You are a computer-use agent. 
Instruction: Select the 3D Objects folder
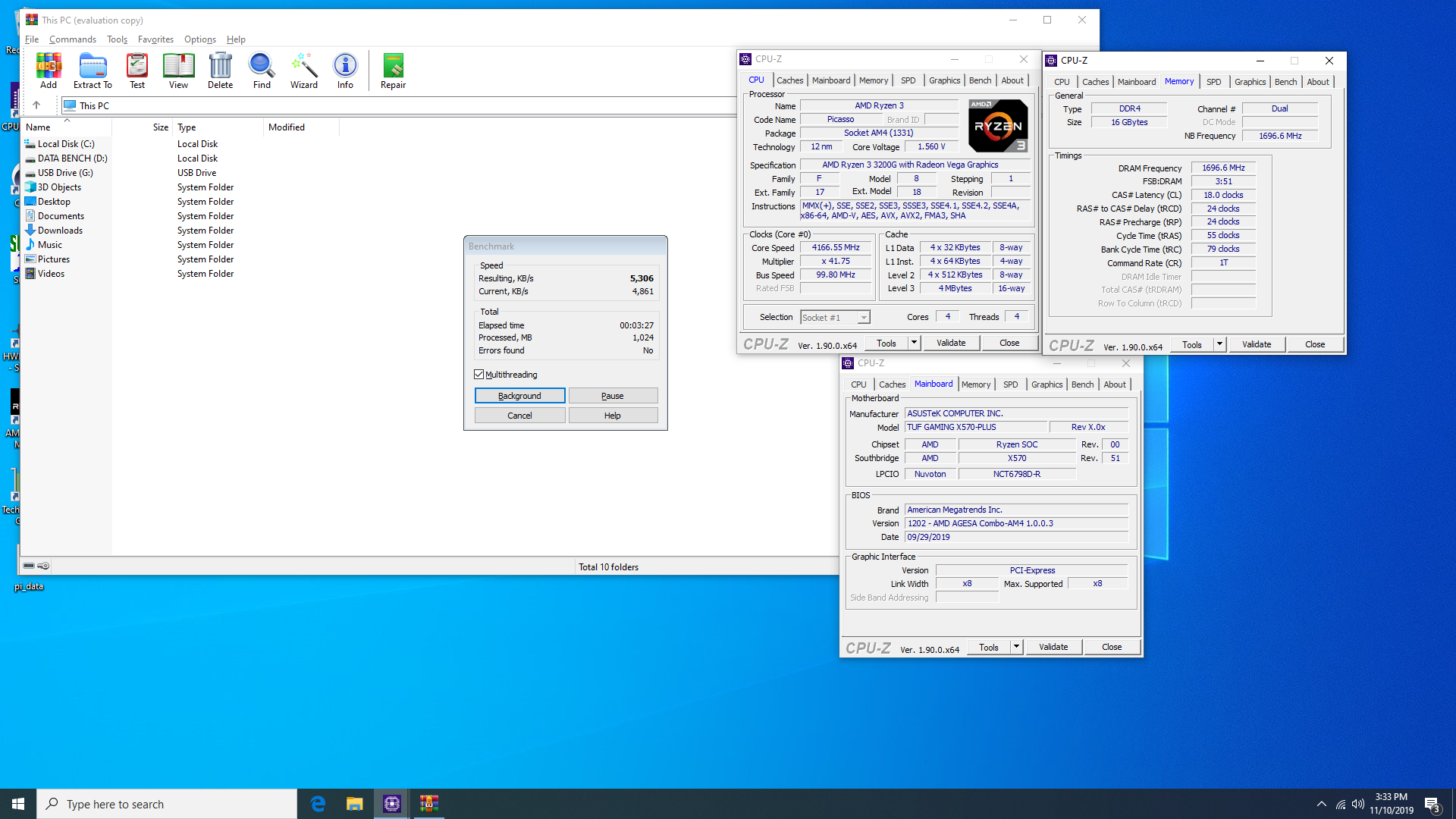(x=59, y=187)
